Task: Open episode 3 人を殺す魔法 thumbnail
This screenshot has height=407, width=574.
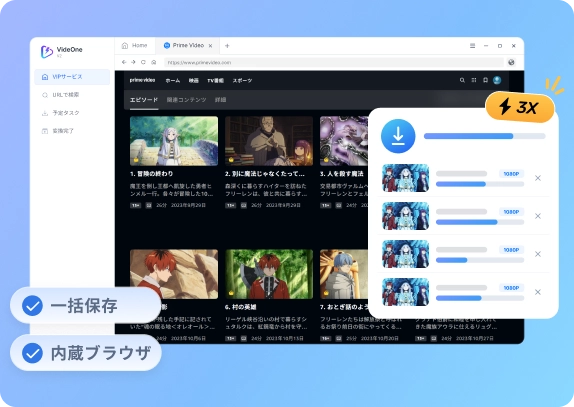Action: (344, 141)
